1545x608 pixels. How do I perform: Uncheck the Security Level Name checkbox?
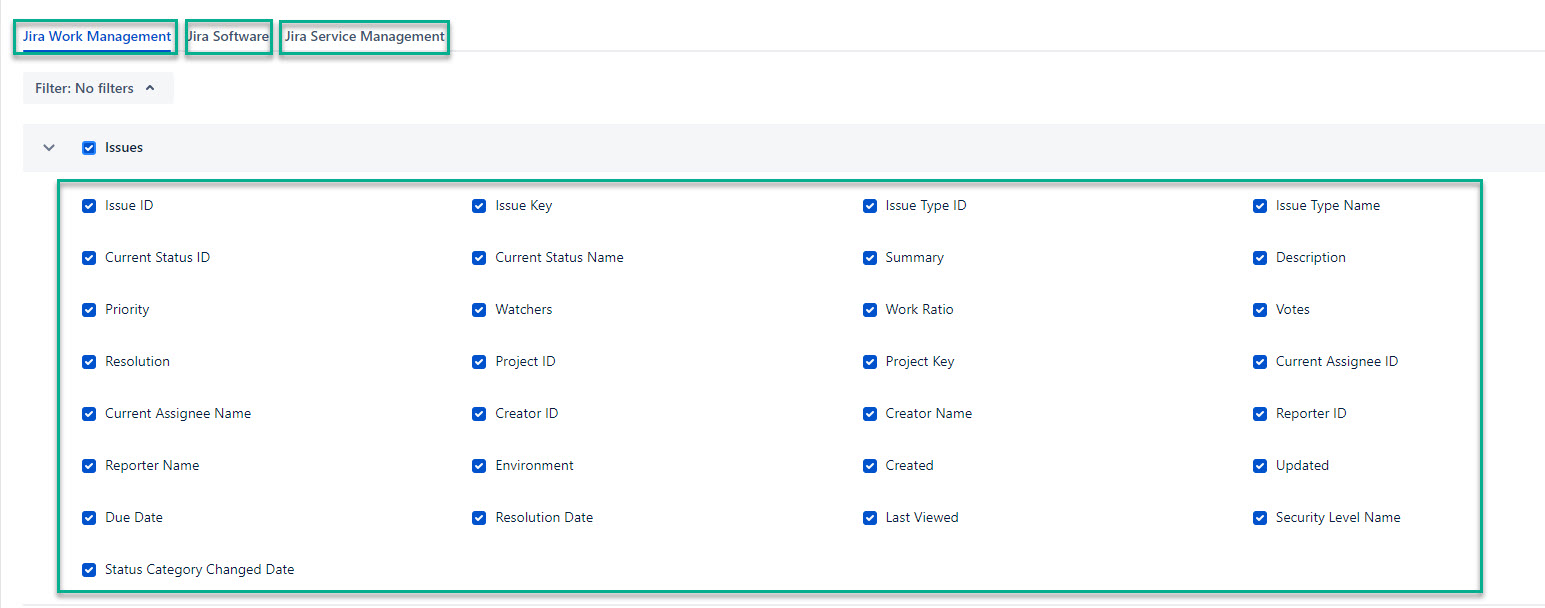tap(1260, 518)
